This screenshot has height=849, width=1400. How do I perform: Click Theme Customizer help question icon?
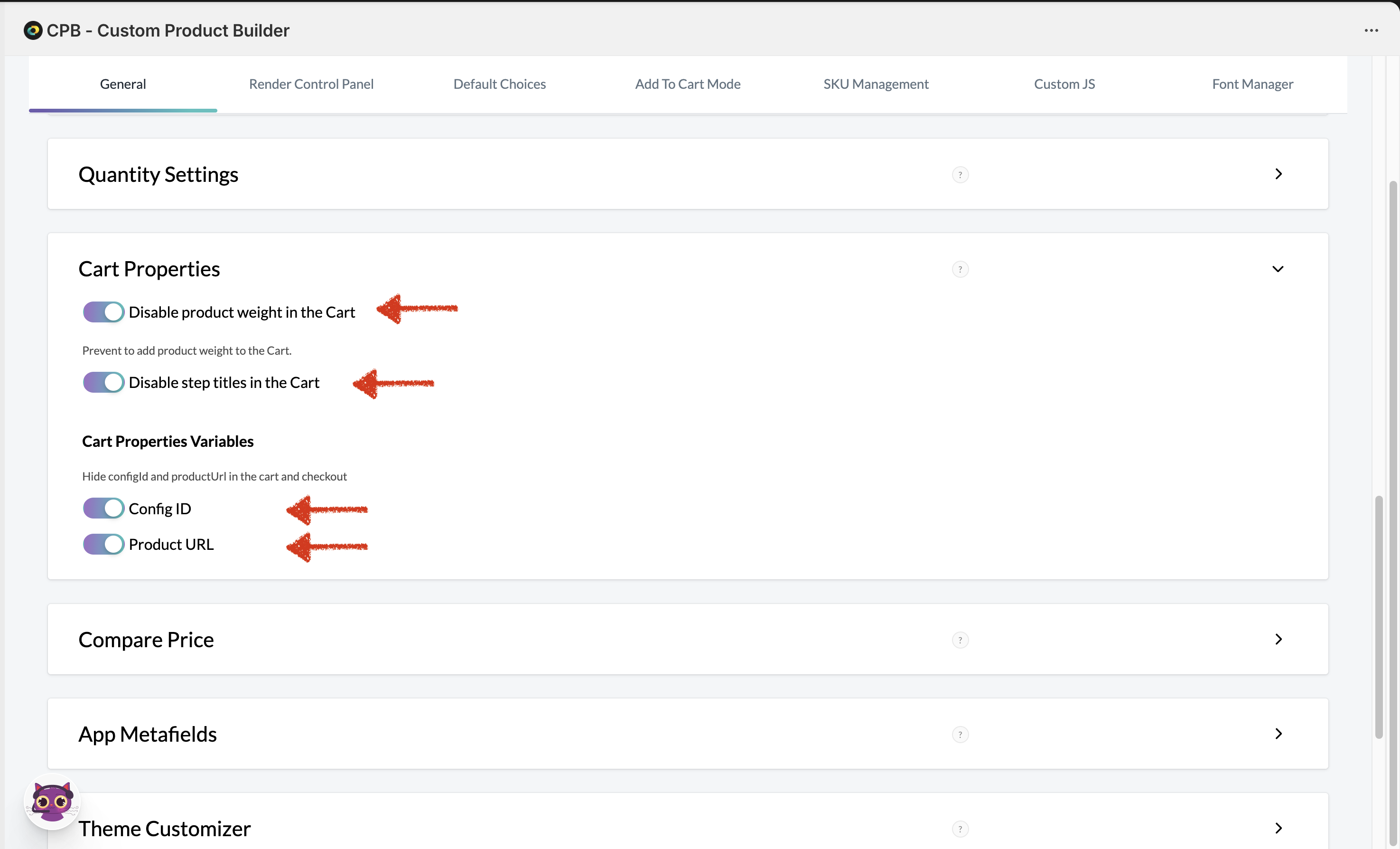point(960,829)
